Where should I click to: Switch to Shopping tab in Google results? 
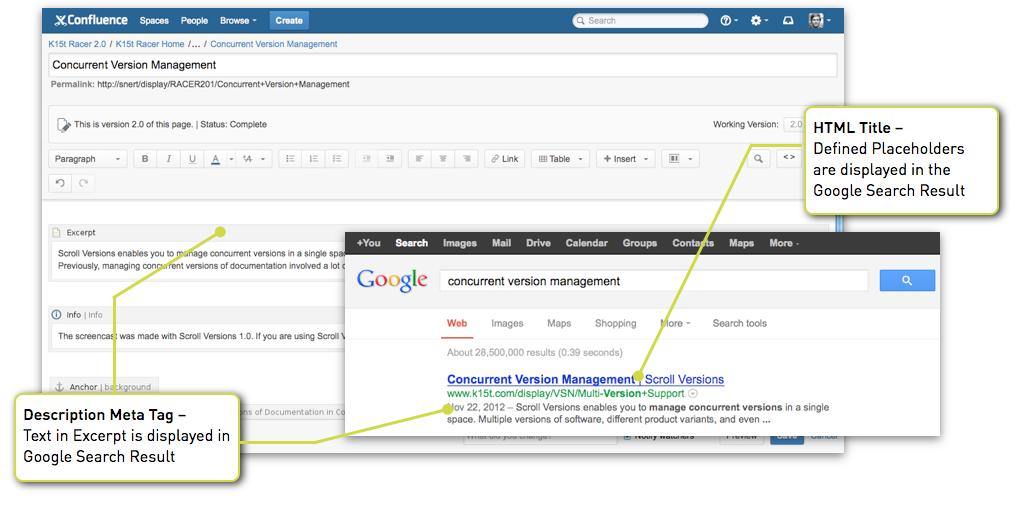coord(615,323)
